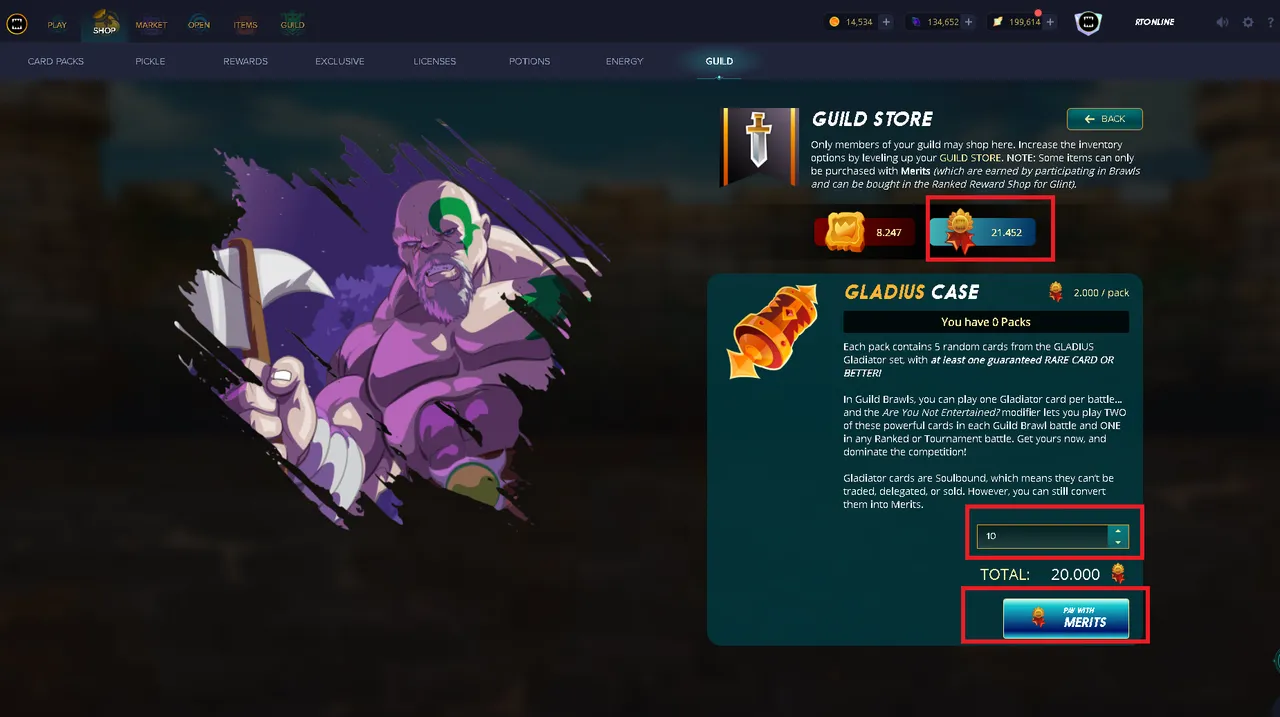Open the Play section icon
The width and height of the screenshot is (1280, 717).
[57, 22]
